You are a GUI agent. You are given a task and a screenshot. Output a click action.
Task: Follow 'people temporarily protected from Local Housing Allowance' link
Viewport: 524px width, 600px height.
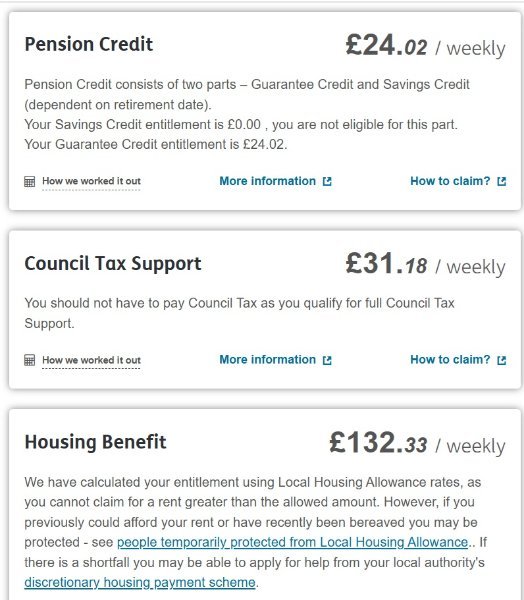[x=292, y=542]
